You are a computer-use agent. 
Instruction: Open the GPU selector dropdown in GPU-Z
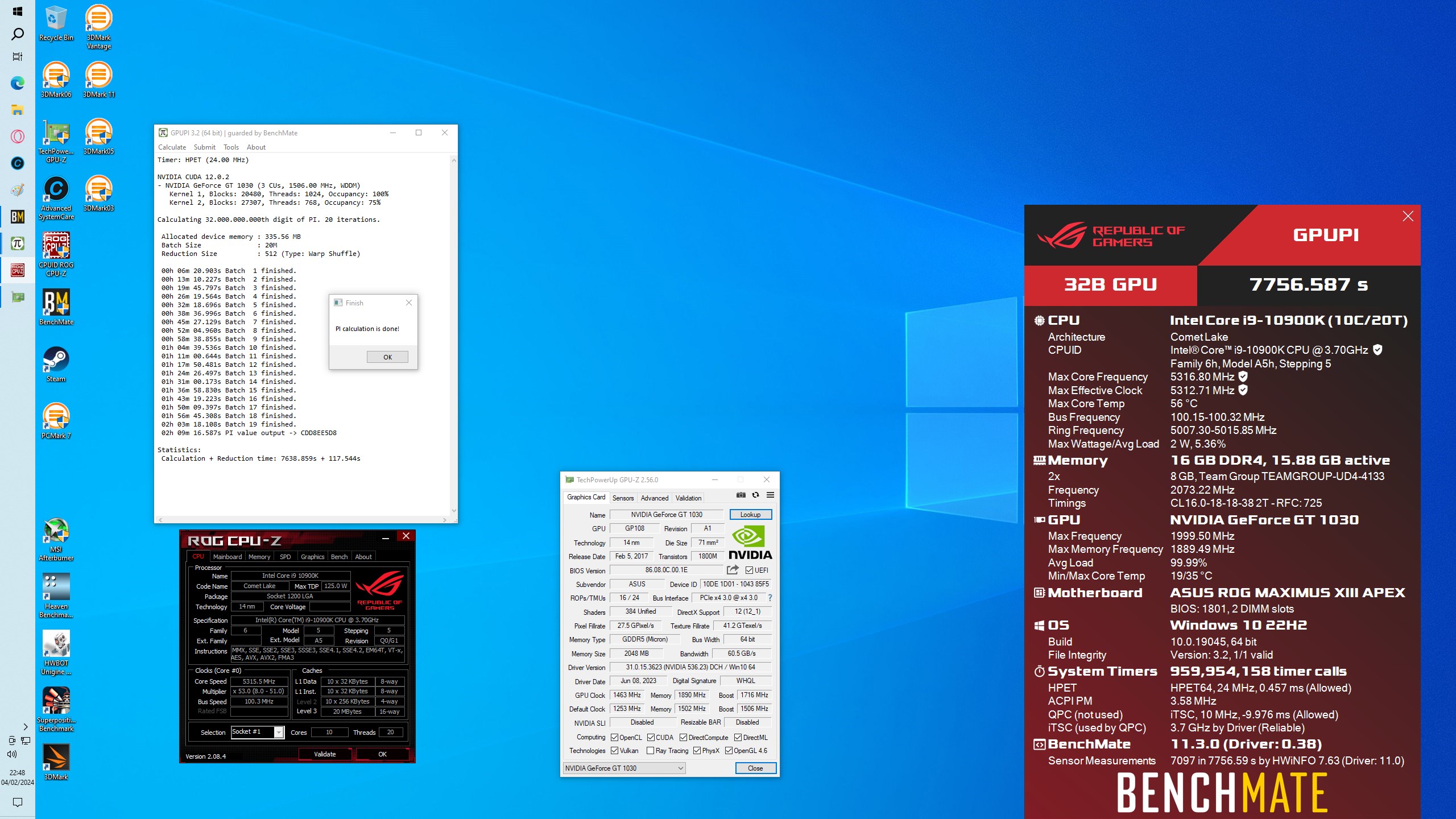(624, 768)
